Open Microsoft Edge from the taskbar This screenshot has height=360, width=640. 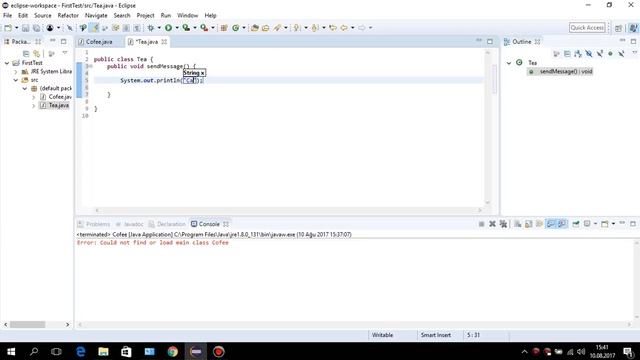[x=80, y=351]
